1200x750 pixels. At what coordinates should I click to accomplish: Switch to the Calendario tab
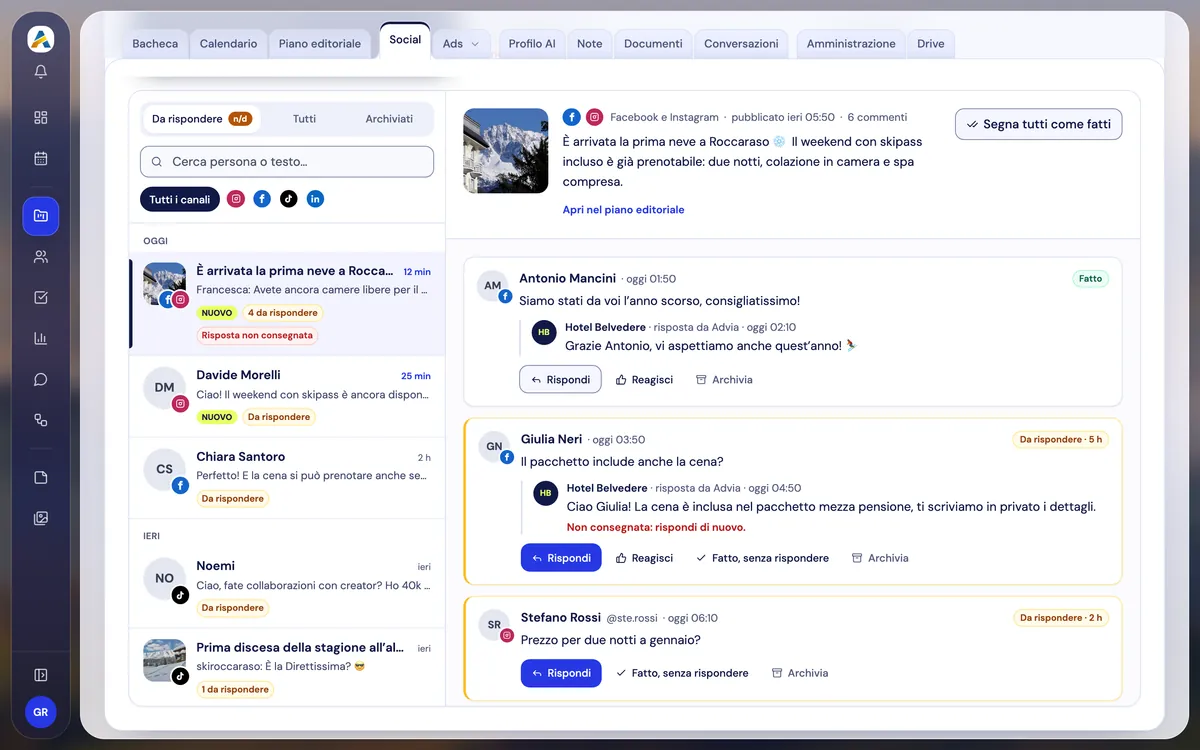(228, 44)
